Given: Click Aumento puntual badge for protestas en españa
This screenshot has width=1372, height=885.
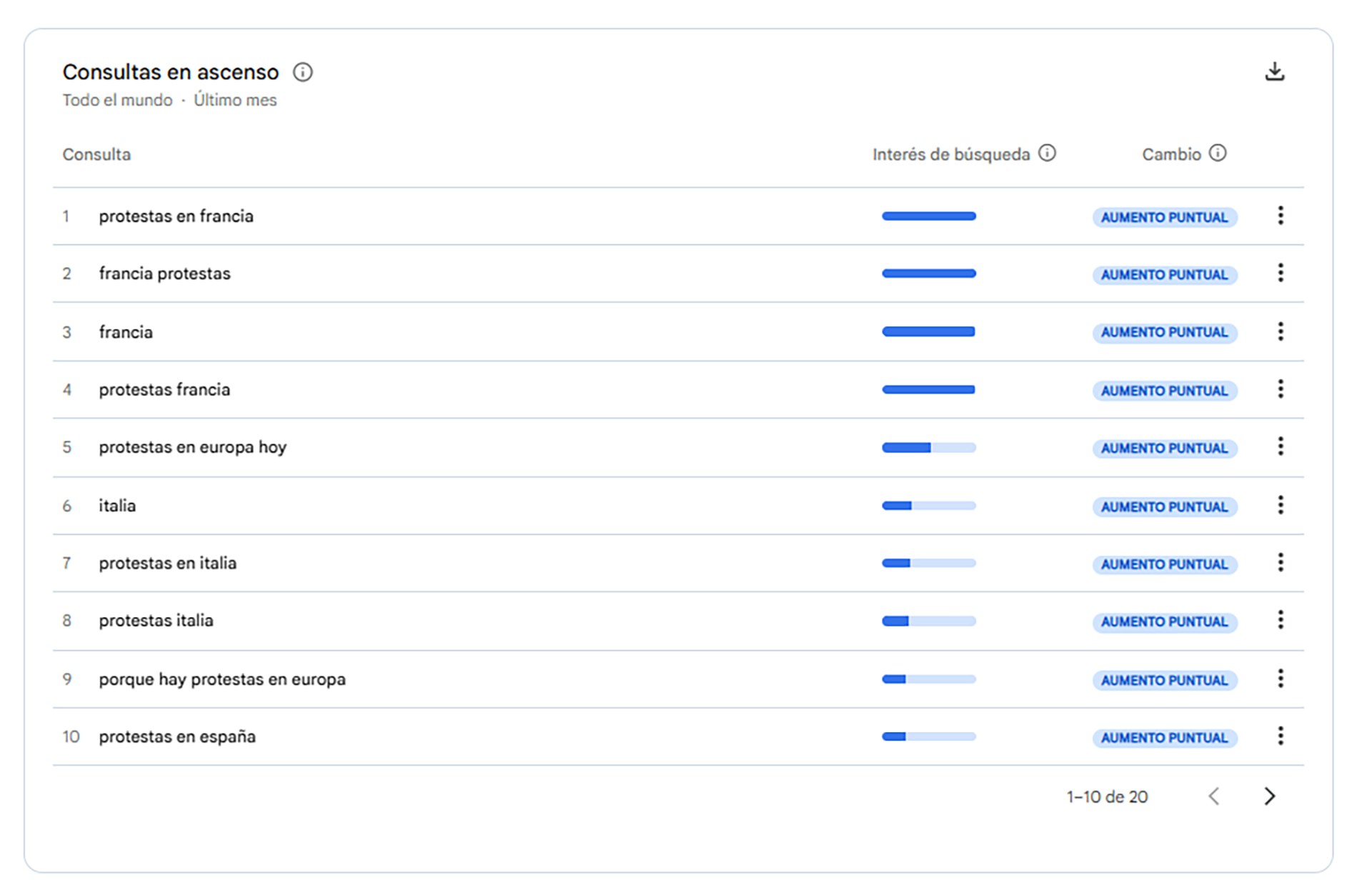Looking at the screenshot, I should (1164, 738).
